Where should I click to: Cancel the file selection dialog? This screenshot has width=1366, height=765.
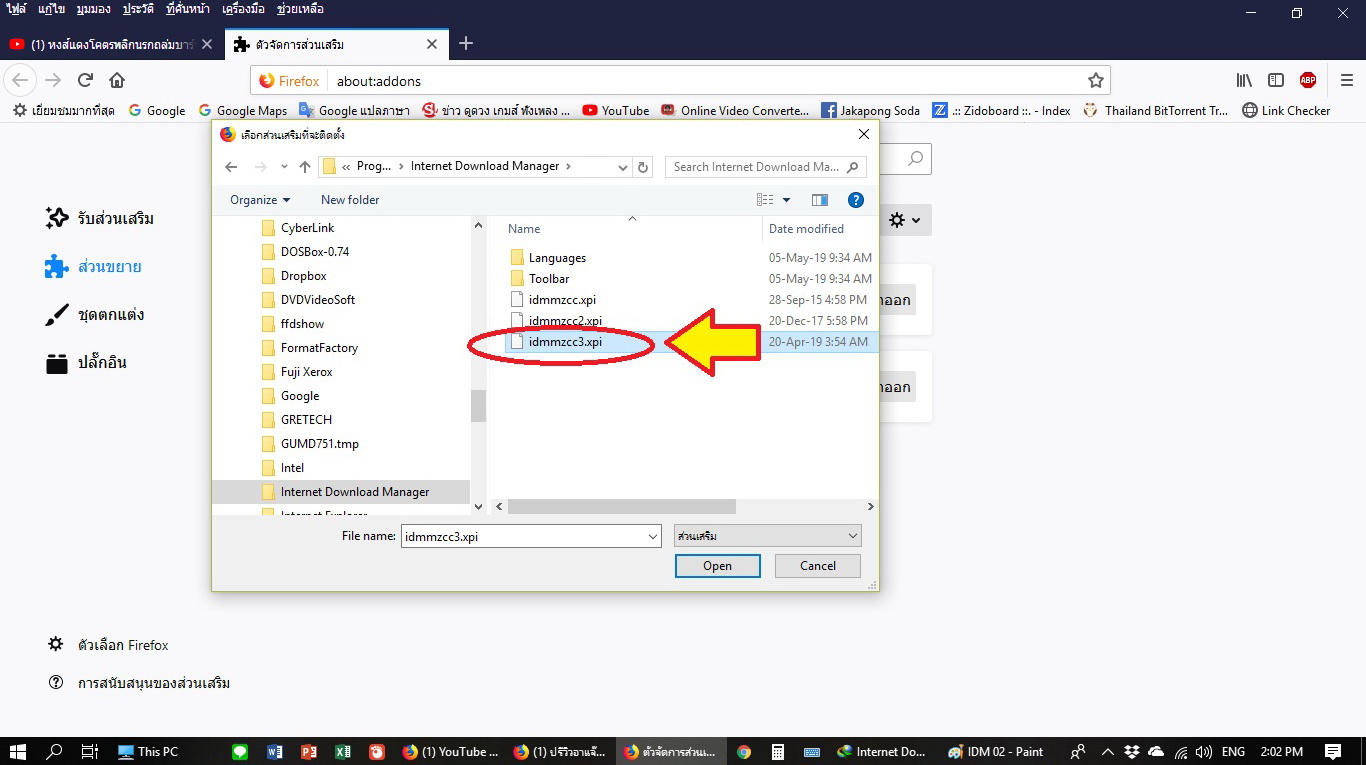(x=818, y=566)
